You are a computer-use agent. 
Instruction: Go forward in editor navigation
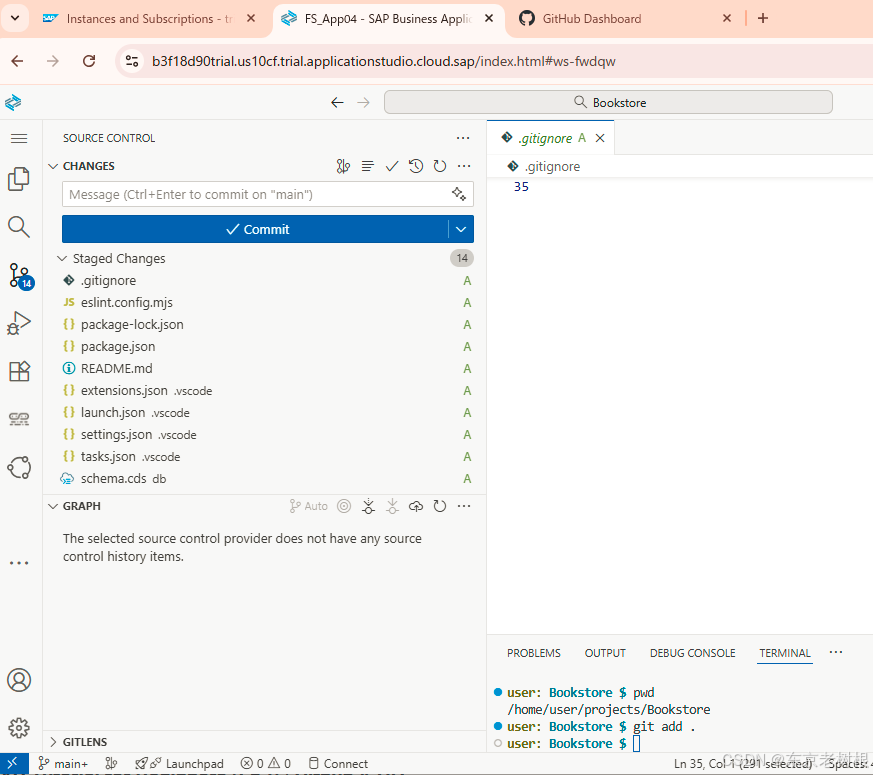[363, 102]
